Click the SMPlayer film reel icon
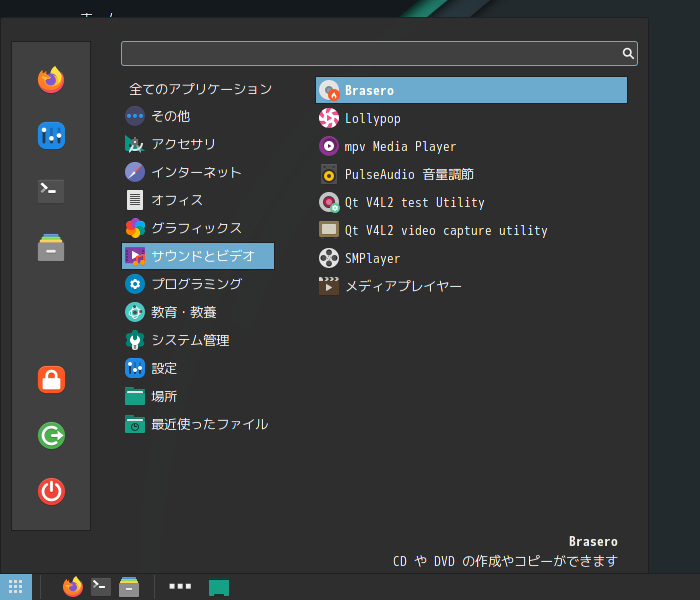 coord(329,258)
